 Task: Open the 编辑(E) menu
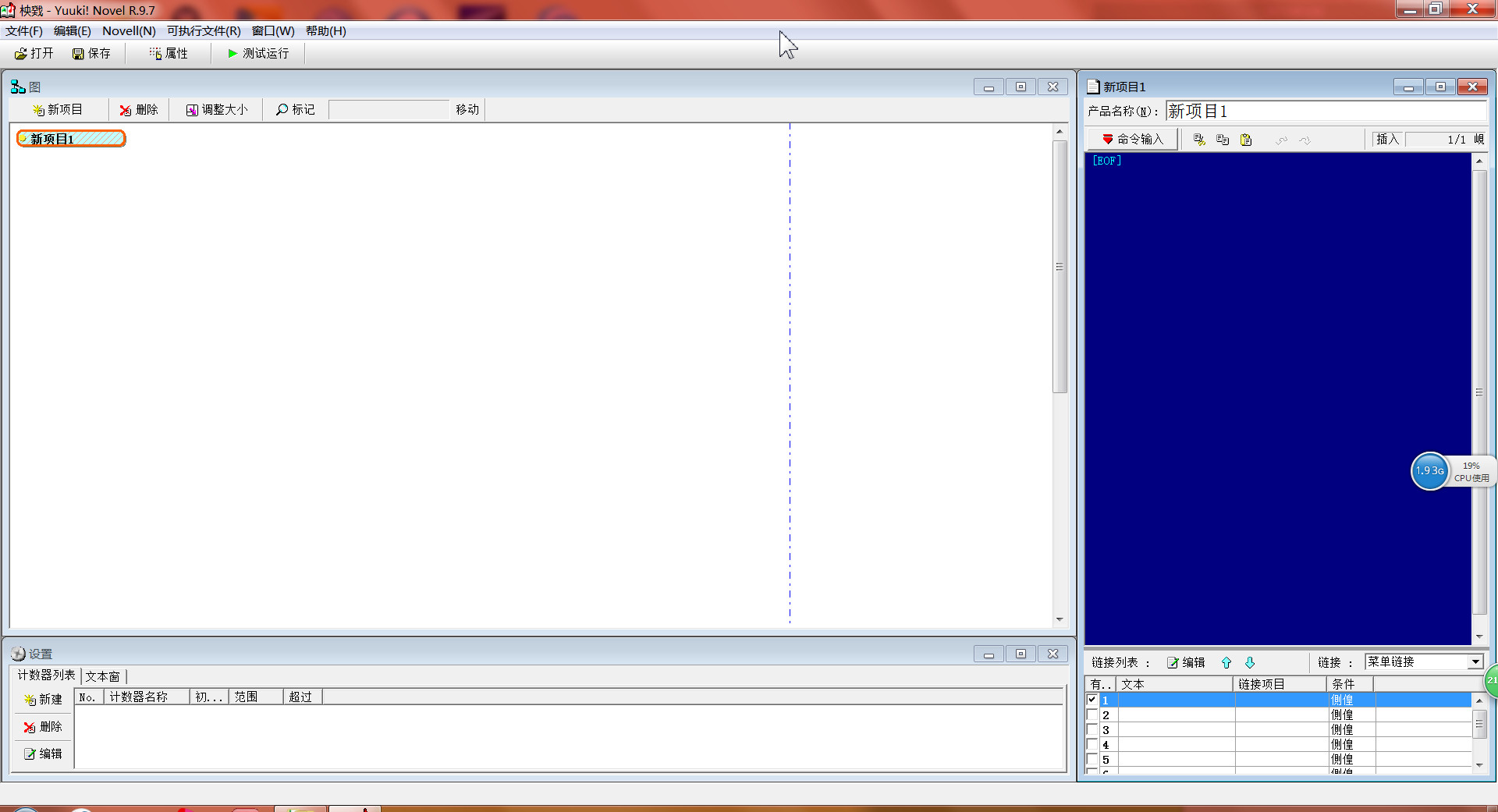[73, 31]
